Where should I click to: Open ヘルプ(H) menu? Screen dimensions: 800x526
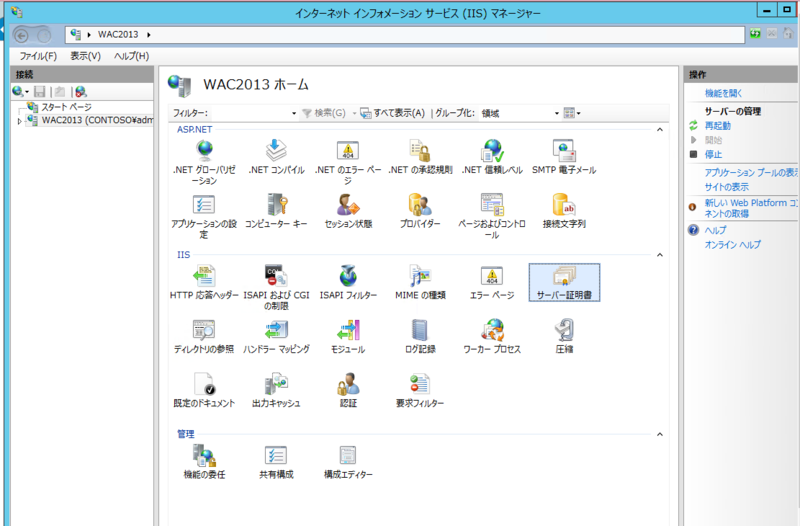click(132, 56)
